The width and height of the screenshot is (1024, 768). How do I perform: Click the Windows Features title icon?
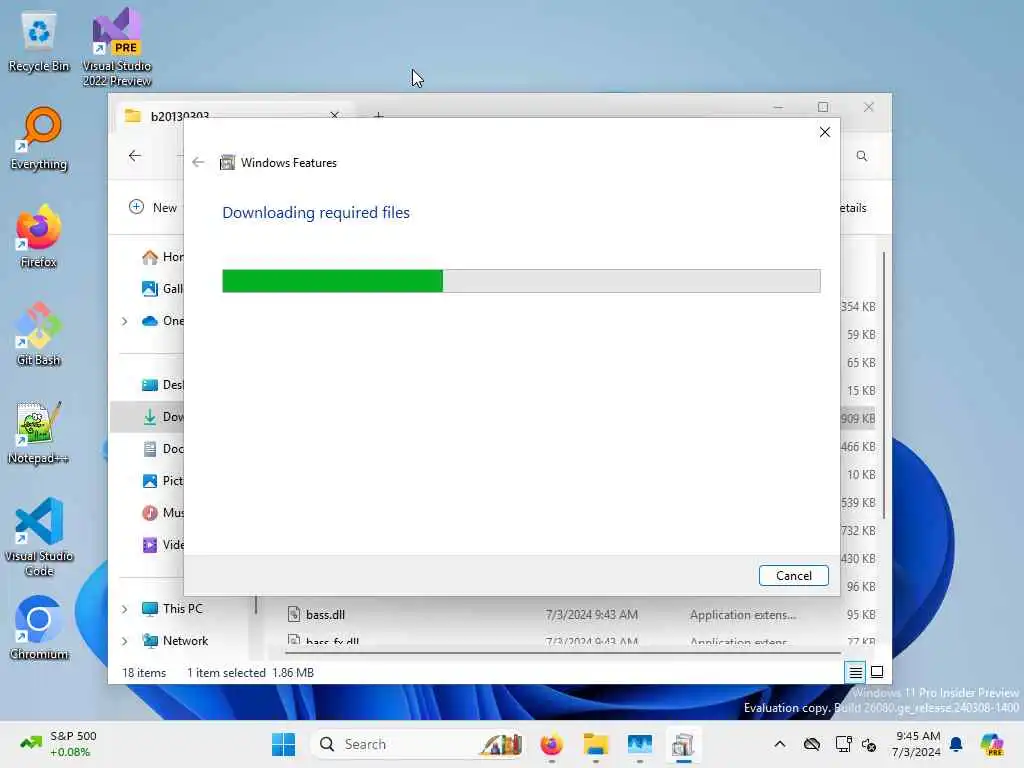(x=227, y=163)
